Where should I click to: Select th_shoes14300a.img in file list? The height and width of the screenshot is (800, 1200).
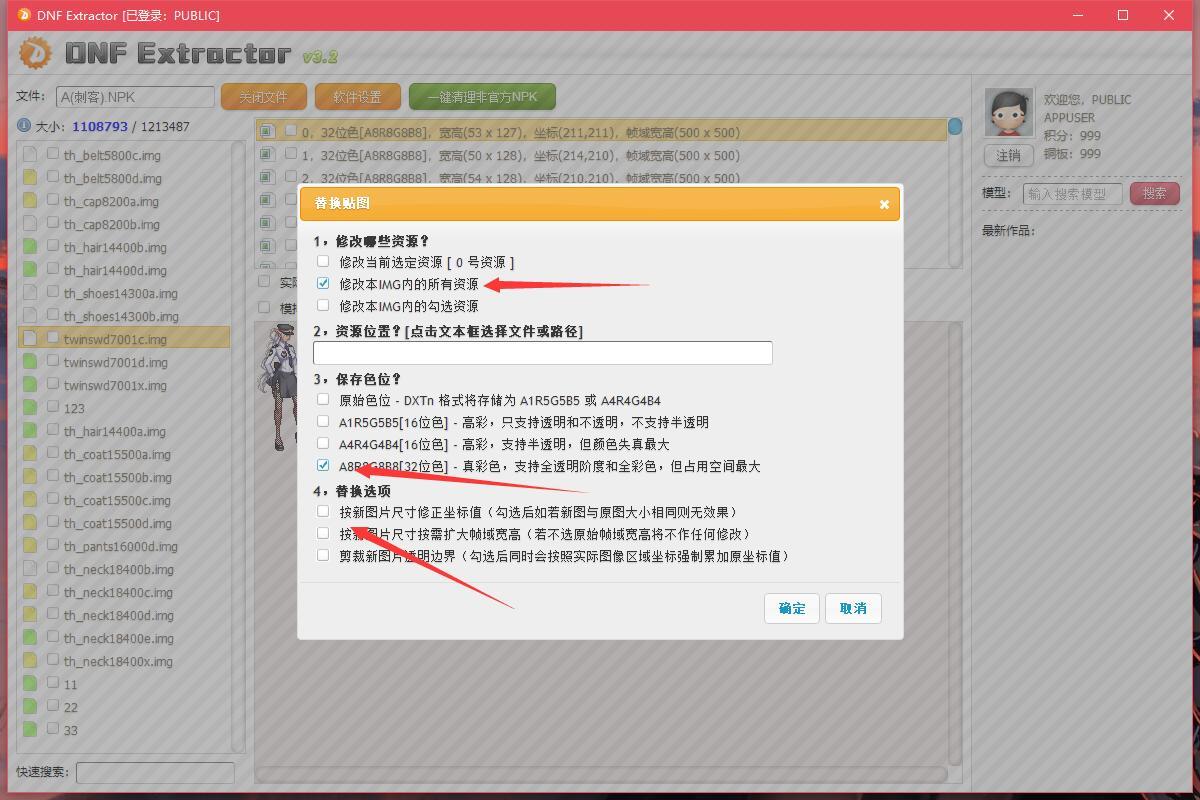pyautogui.click(x=121, y=293)
